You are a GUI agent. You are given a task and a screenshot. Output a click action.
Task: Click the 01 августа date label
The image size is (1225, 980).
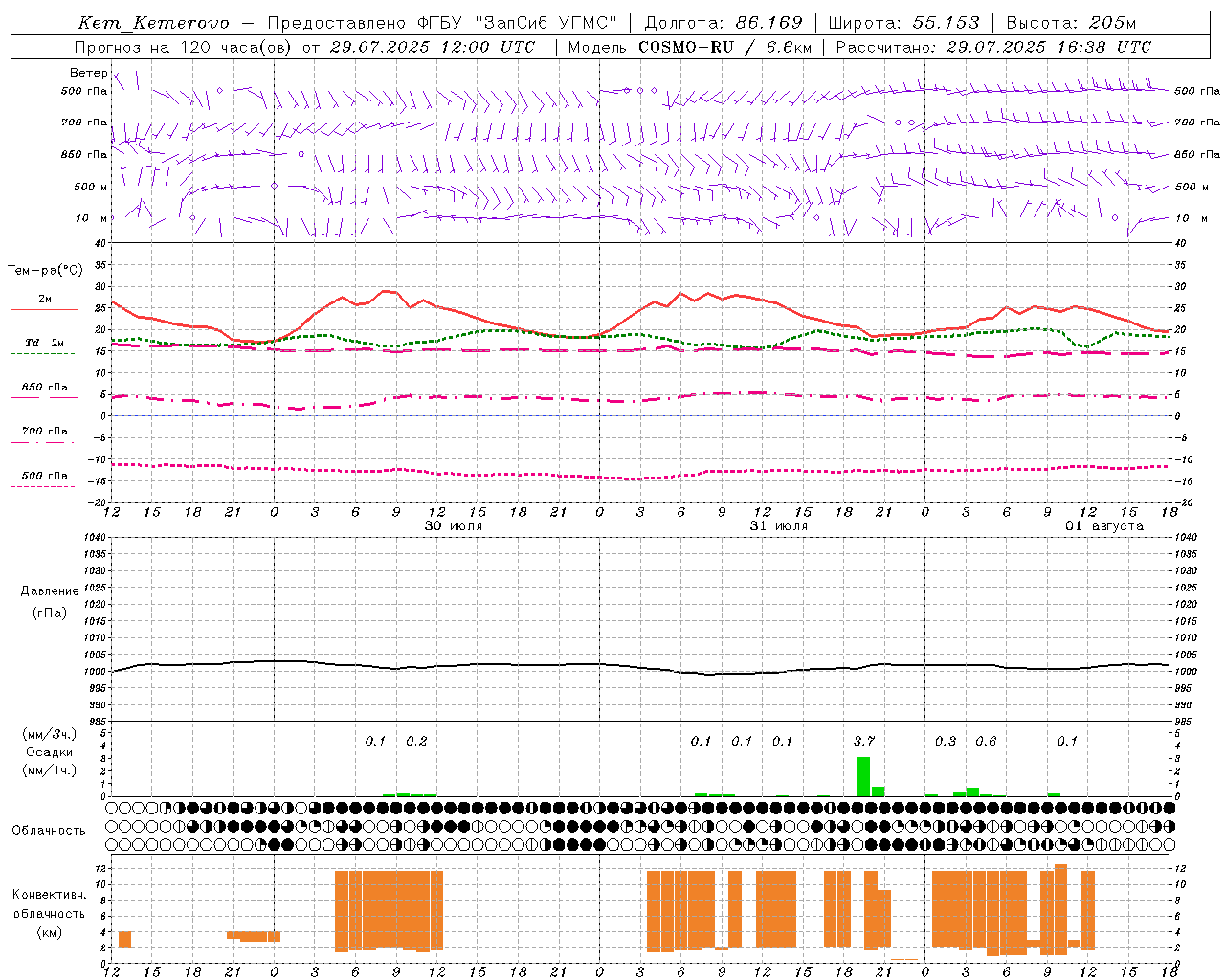[1104, 526]
